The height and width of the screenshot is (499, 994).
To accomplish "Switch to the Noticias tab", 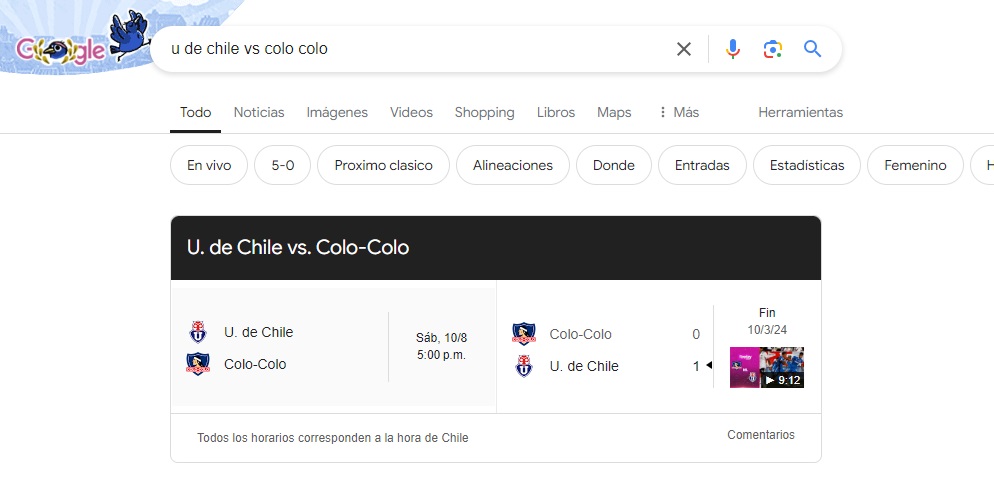I will click(259, 112).
